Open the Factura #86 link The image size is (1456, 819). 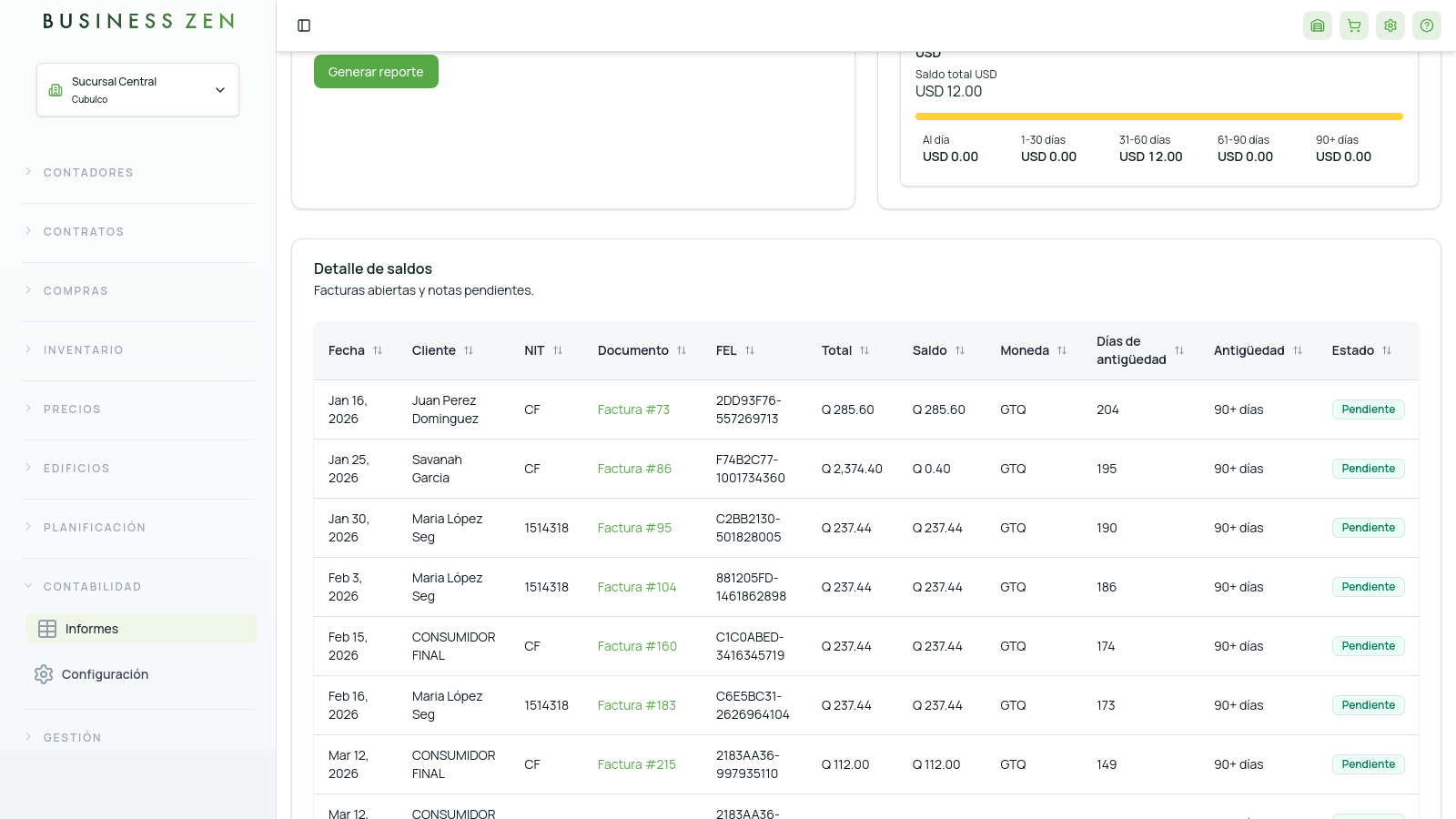point(634,469)
